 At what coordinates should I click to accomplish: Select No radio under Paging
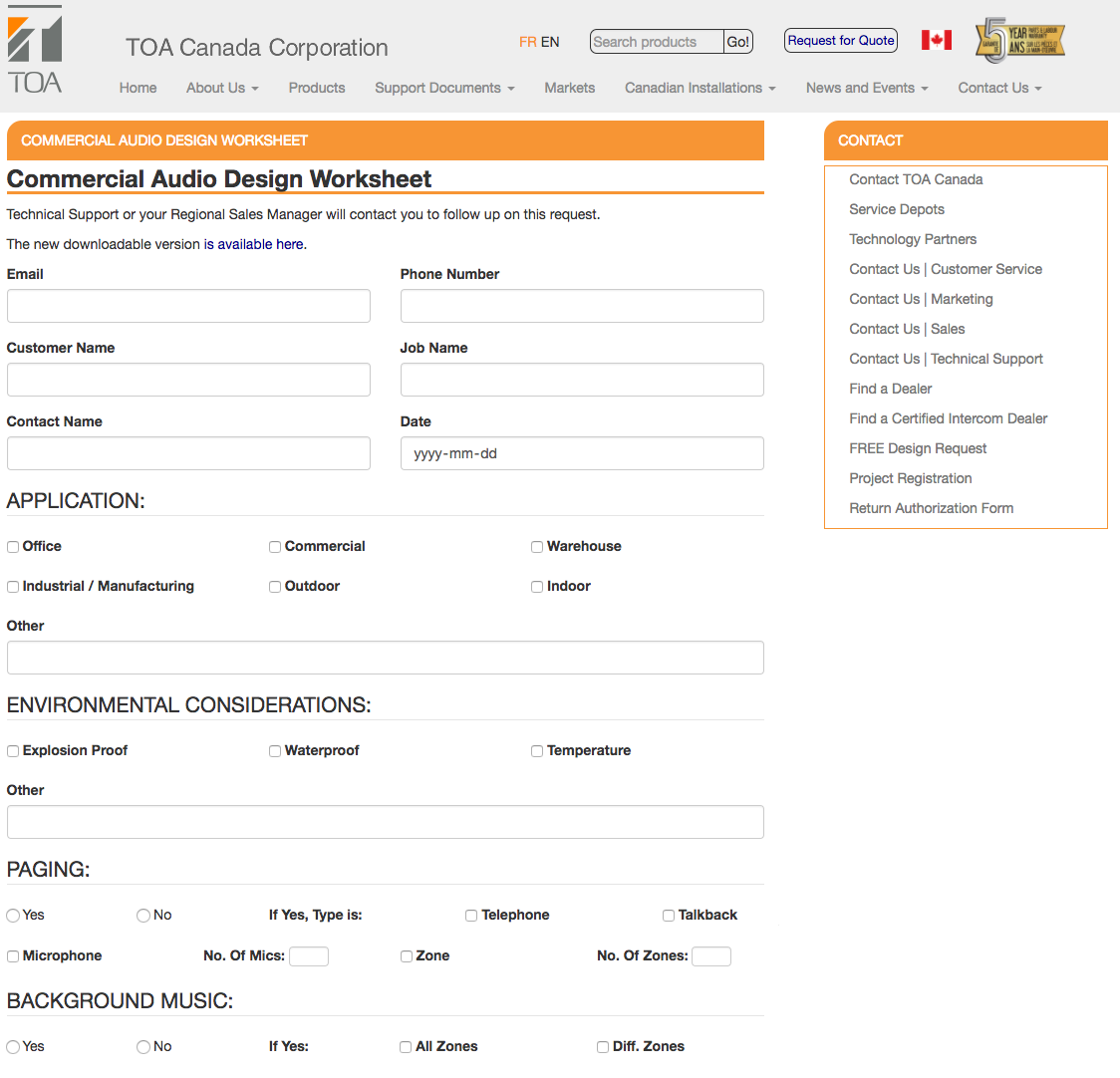point(143,916)
